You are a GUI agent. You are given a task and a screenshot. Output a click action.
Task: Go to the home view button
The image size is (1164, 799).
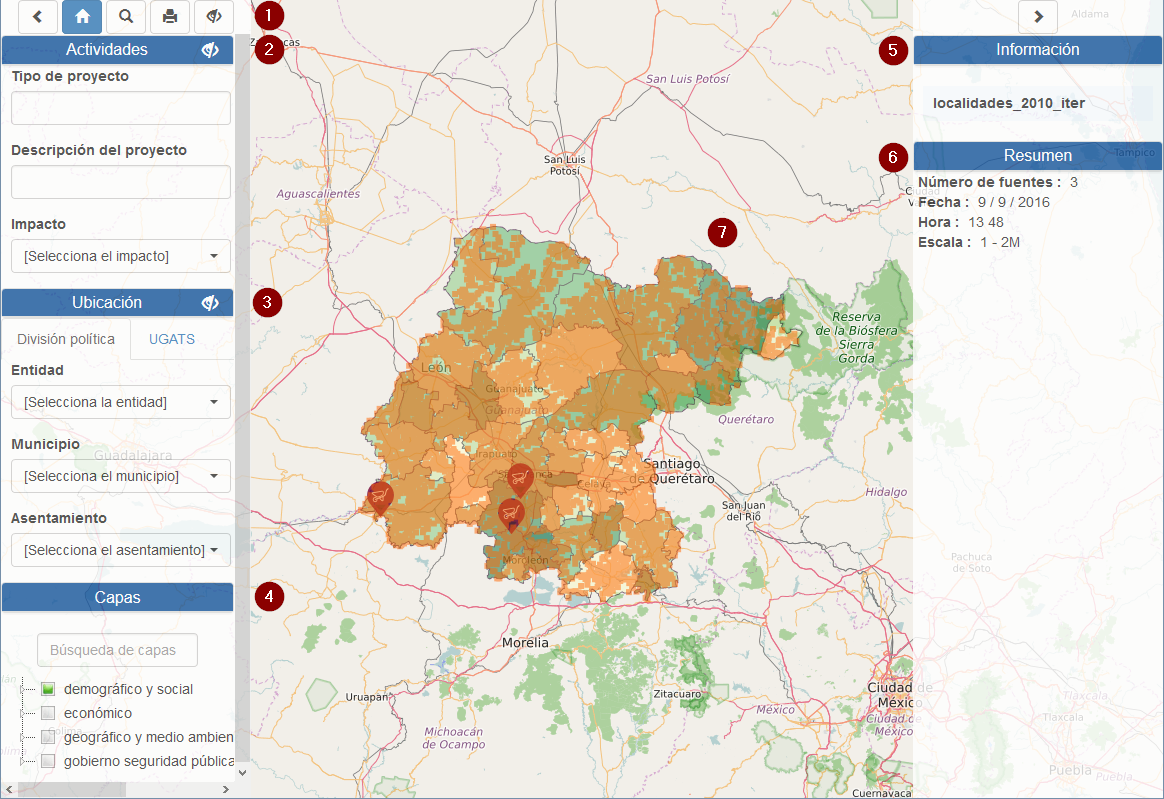point(82,16)
